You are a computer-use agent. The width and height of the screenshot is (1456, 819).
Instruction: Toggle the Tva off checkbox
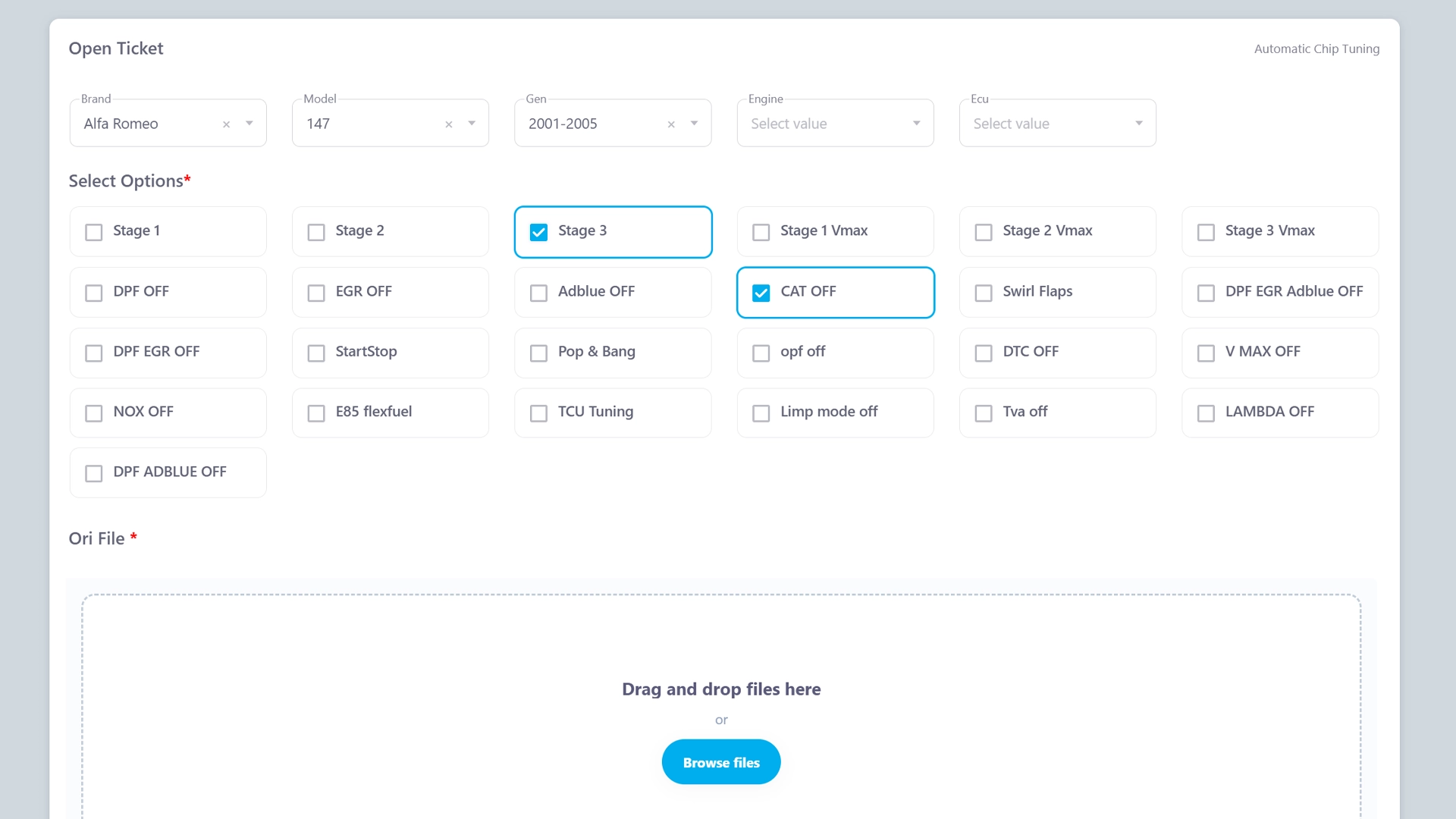click(x=984, y=413)
